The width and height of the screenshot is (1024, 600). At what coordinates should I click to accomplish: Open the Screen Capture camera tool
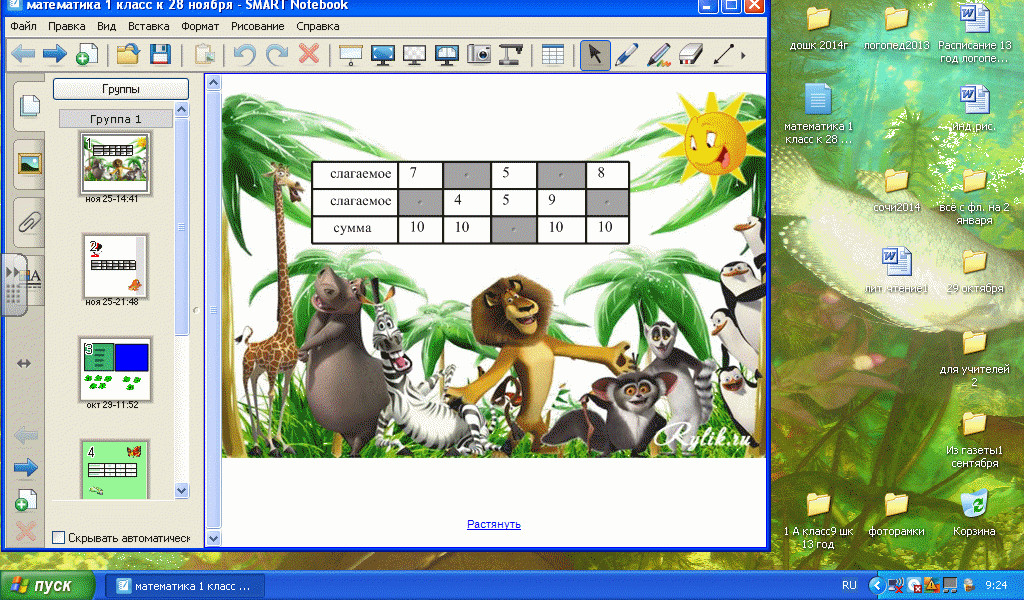click(x=479, y=54)
